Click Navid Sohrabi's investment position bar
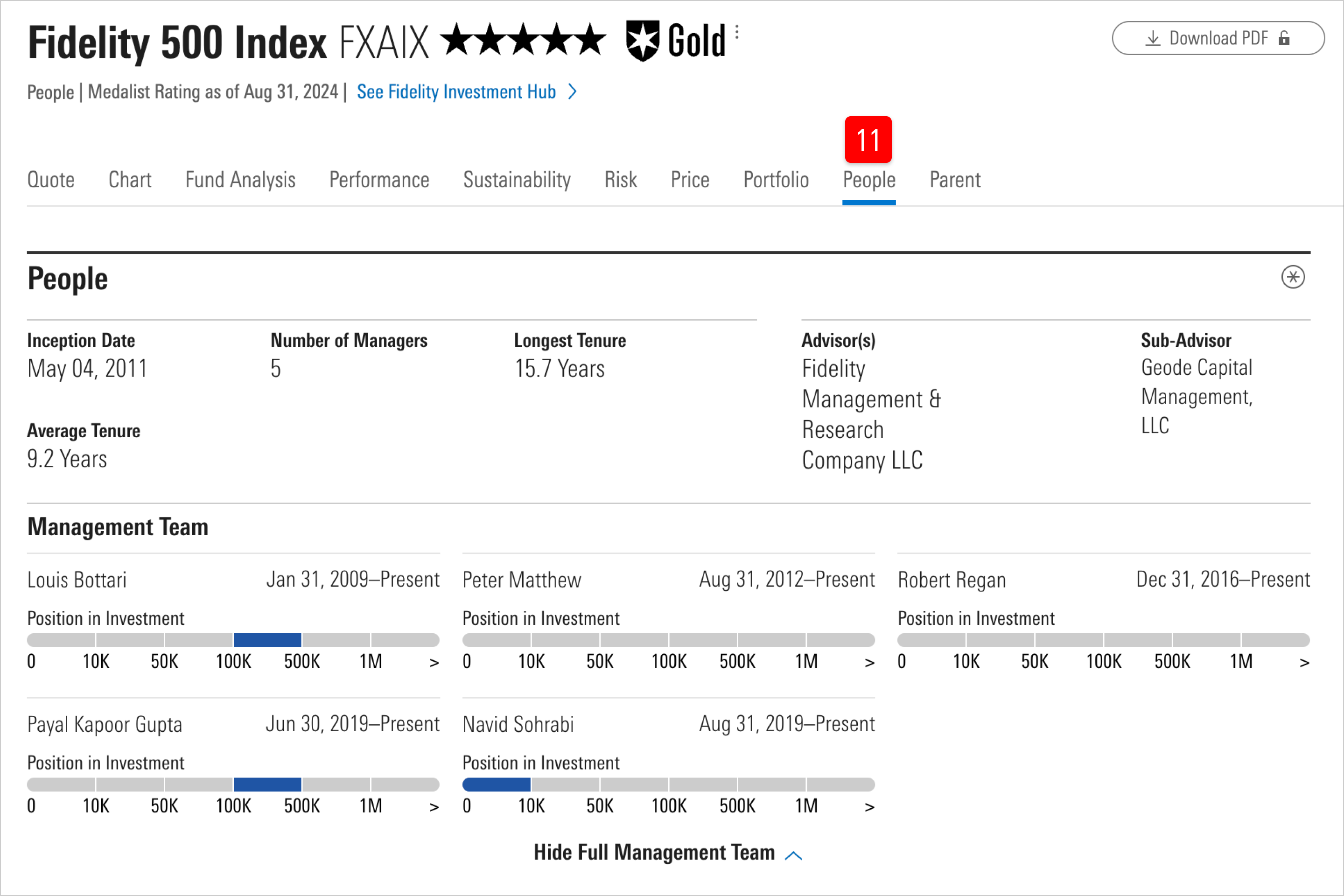1344x896 pixels. [668, 784]
